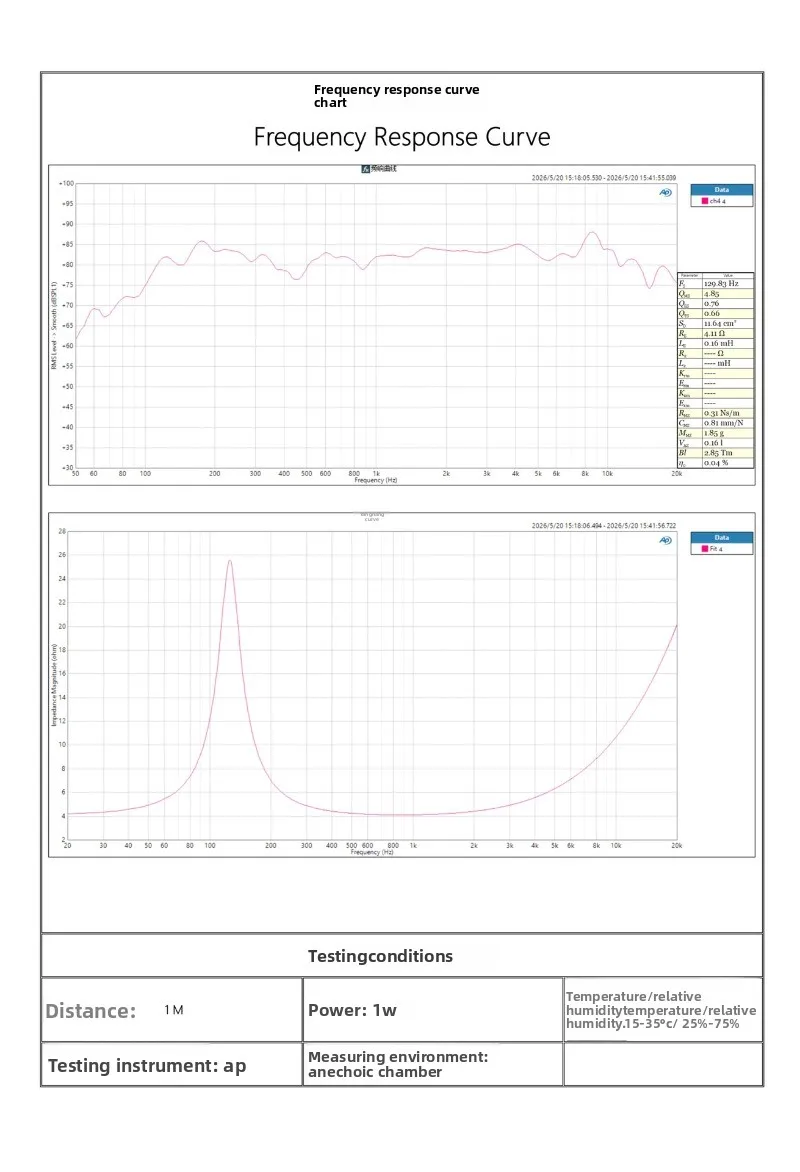Select the 4.11 Ω value row
Viewport: 800px width, 1172px height.
pyautogui.click(x=716, y=333)
